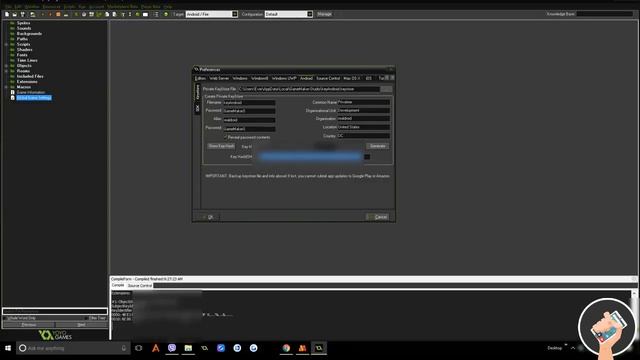Switch to the Web Server preferences tab
Screen dimensions: 640x360
click(x=219, y=78)
